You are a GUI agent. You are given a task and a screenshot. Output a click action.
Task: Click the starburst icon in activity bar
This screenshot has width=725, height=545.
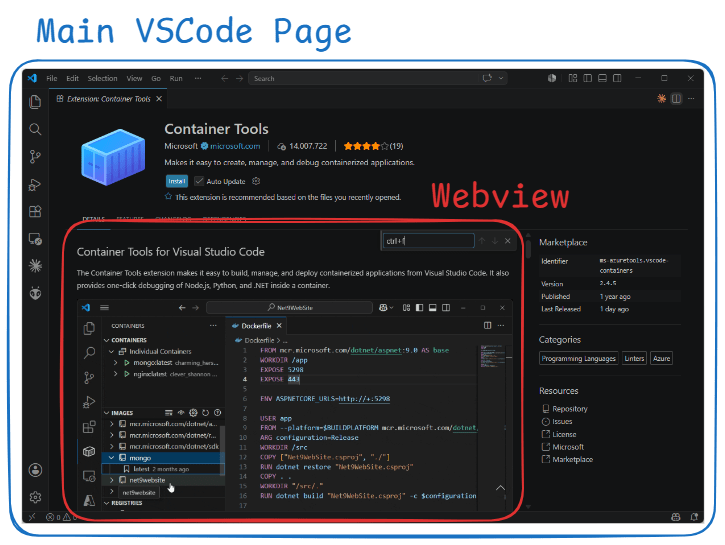coord(35,266)
